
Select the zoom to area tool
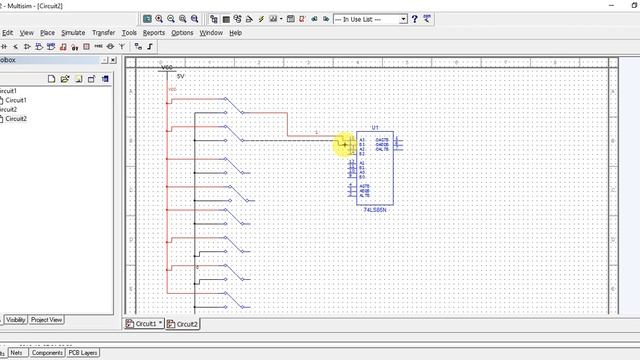pos(183,19)
